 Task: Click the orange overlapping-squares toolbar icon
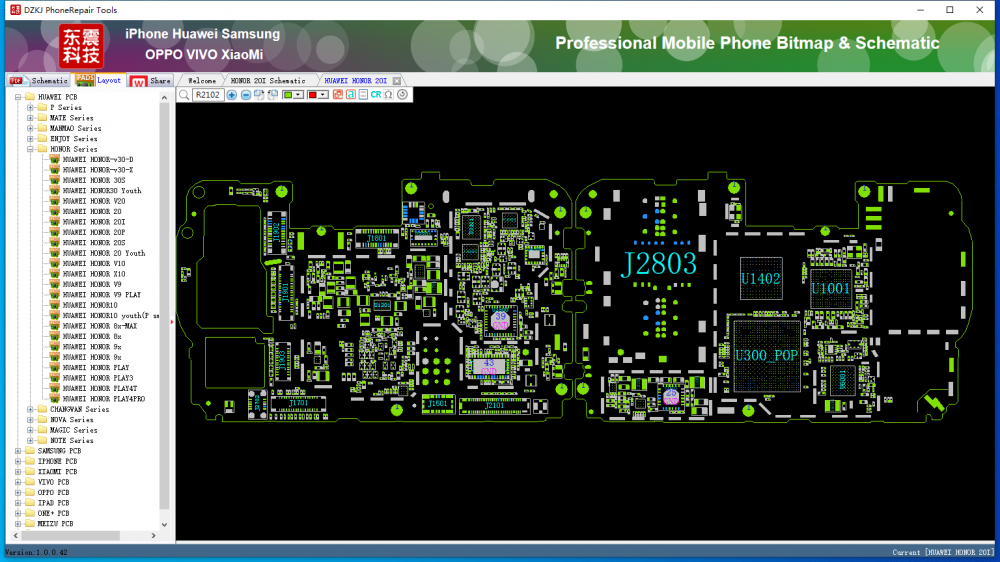(338, 95)
